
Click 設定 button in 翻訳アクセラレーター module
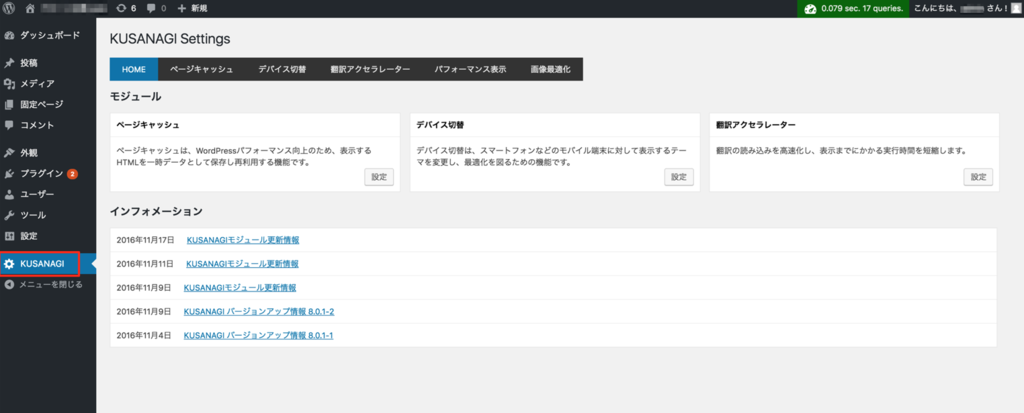(978, 177)
